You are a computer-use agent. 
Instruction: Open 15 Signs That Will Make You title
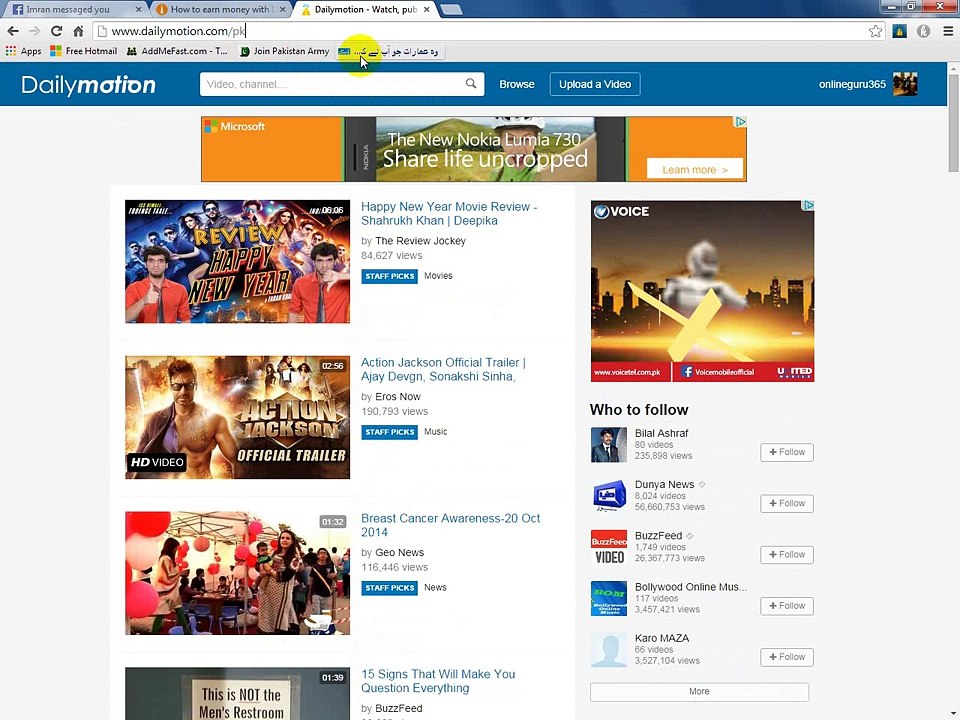point(438,681)
